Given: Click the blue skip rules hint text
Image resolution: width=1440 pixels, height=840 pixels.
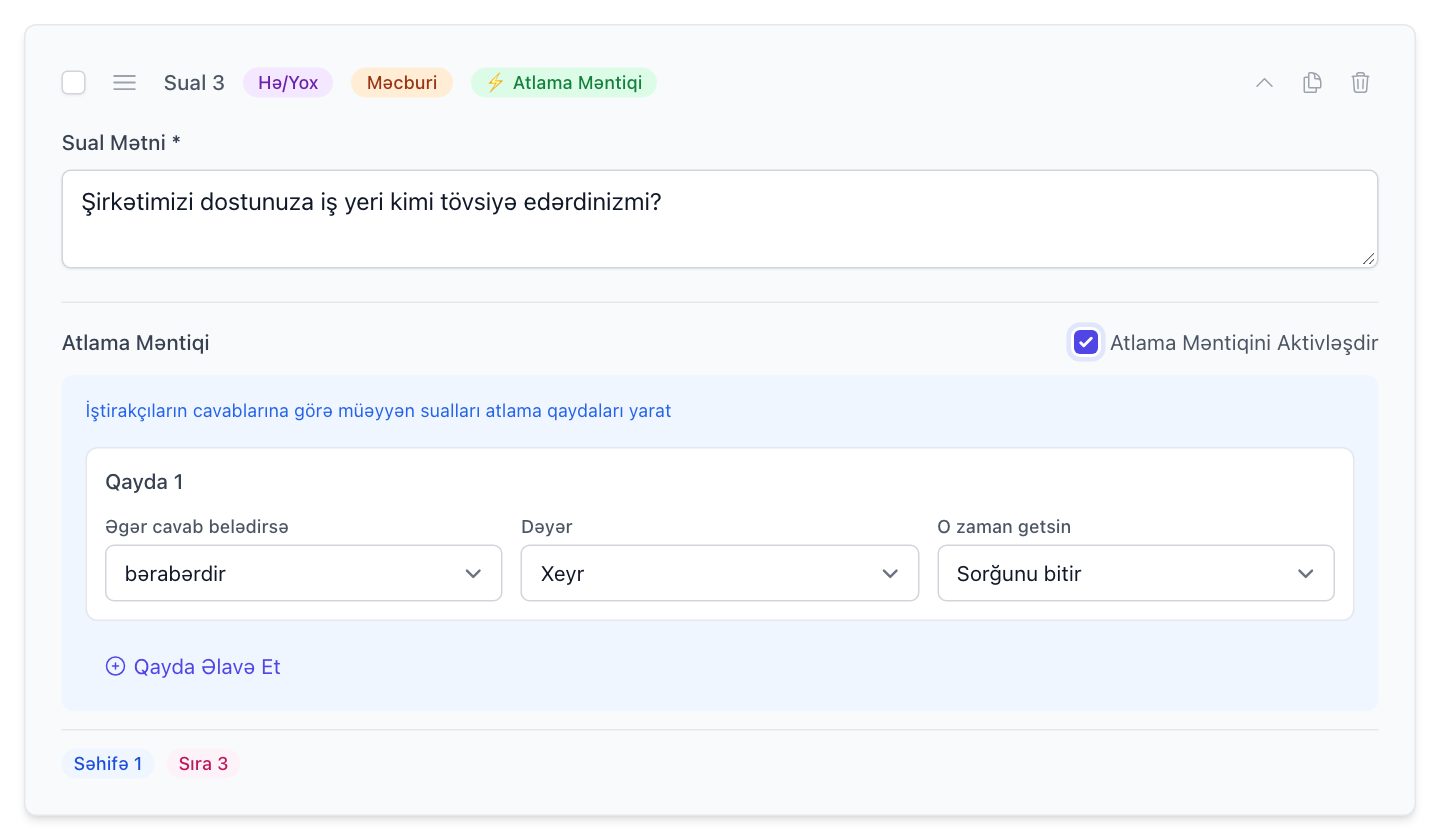Looking at the screenshot, I should pyautogui.click(x=378, y=411).
